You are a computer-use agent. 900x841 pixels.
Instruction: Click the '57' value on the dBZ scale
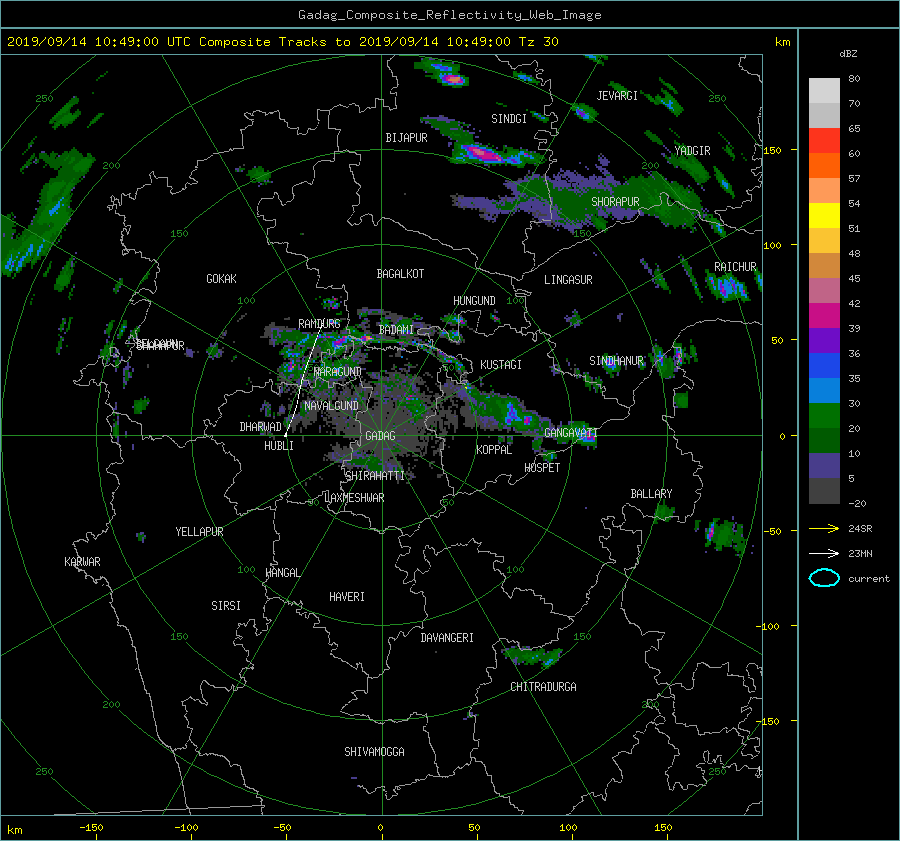tap(854, 179)
